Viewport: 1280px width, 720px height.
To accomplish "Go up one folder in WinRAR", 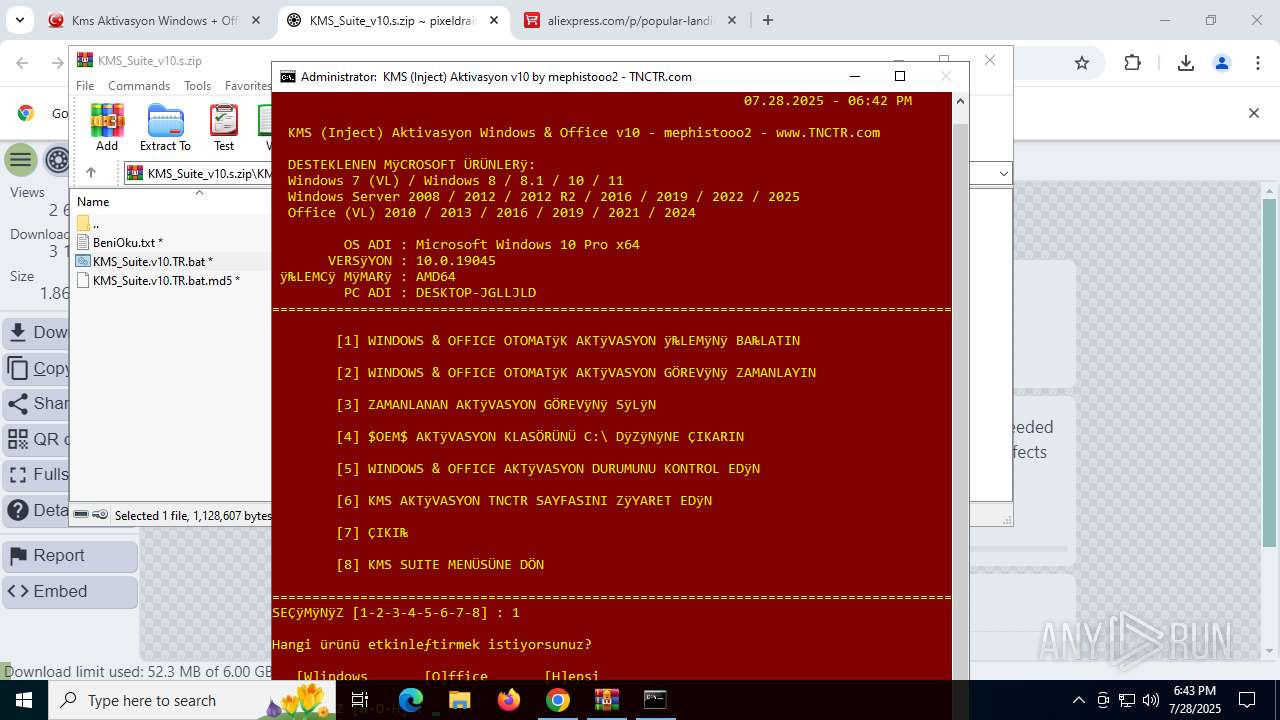I will 90,173.
